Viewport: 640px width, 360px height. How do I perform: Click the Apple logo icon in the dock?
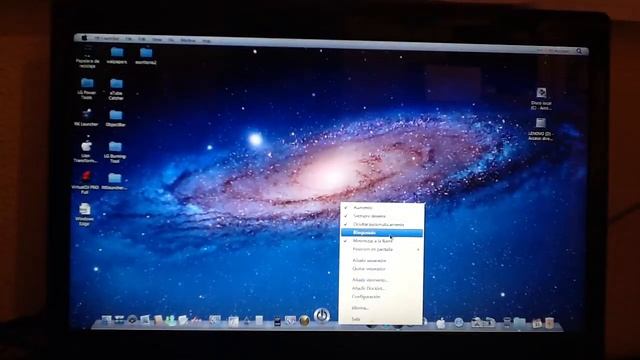441,323
